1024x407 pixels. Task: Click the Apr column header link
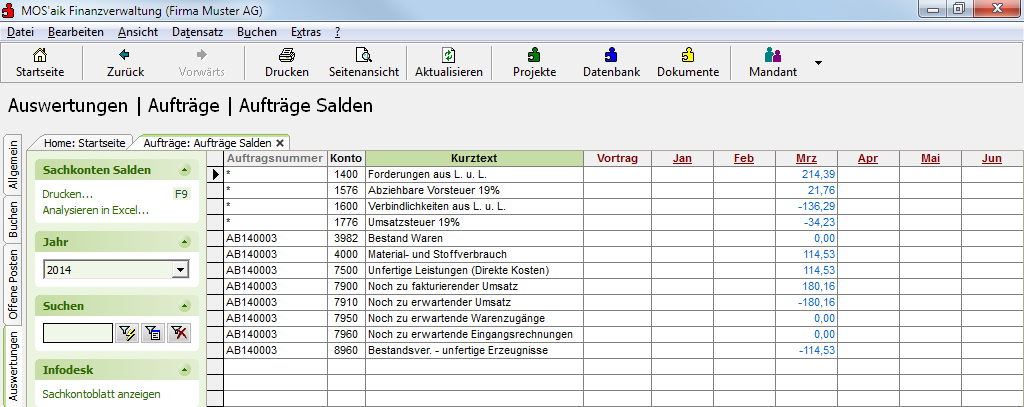tap(868, 158)
